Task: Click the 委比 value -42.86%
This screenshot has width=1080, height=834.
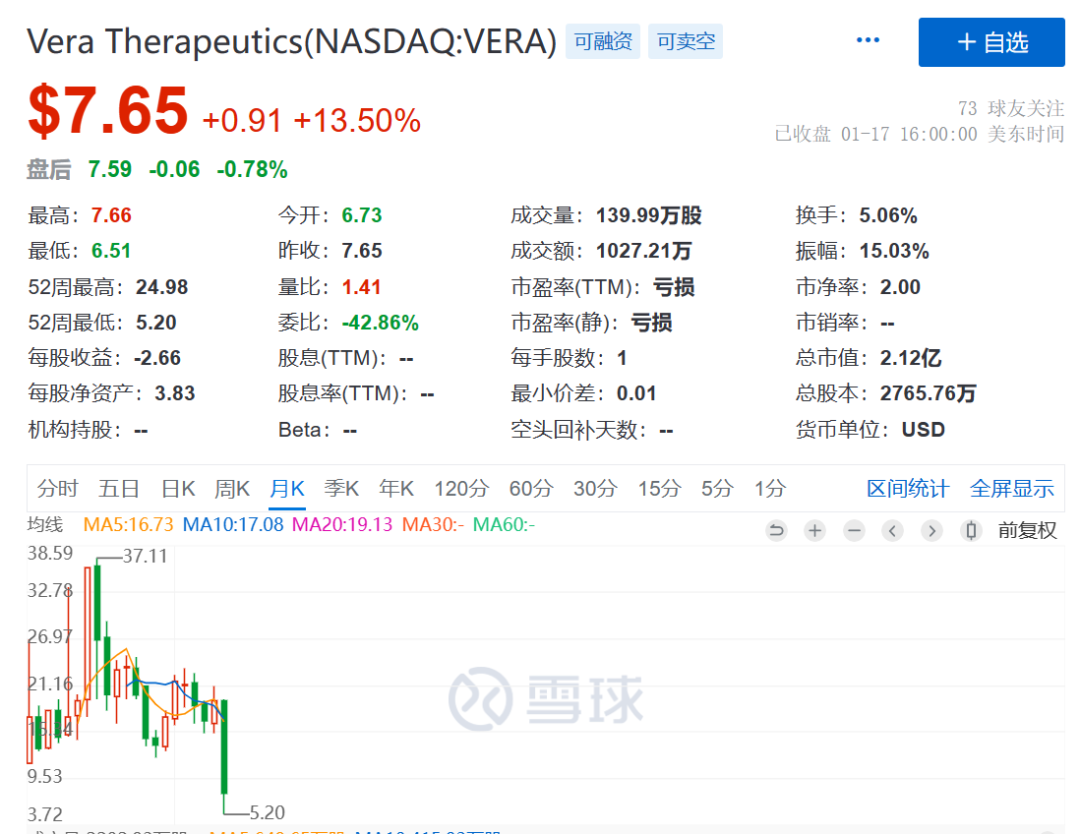Action: [x=380, y=323]
